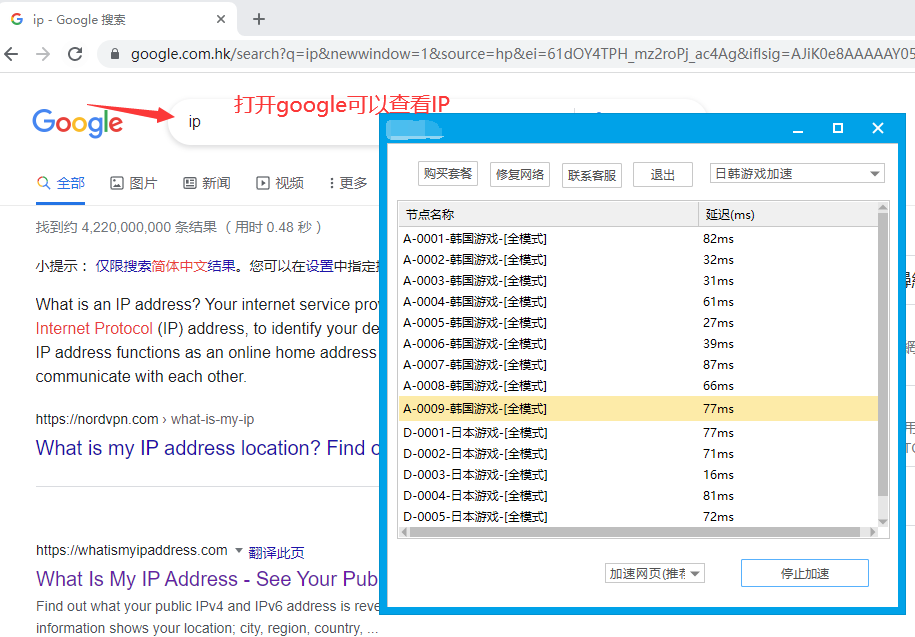Click the 翻译此页 translate link

point(277,552)
